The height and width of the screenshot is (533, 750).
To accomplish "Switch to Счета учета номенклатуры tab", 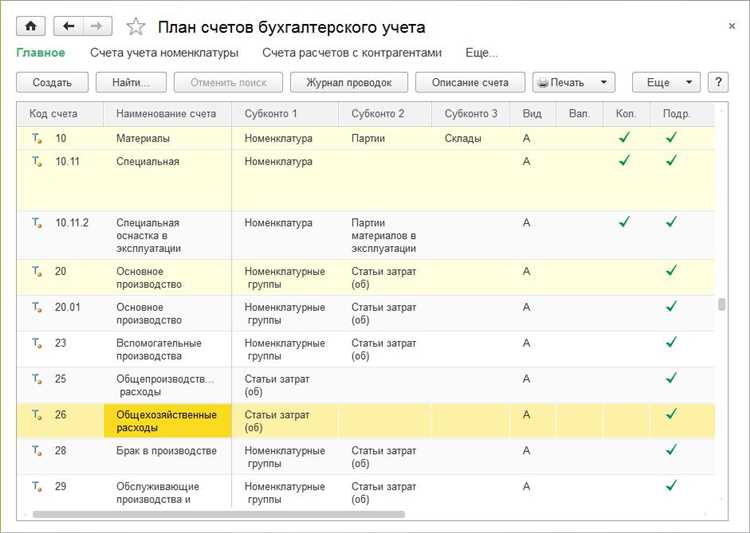I will [164, 53].
